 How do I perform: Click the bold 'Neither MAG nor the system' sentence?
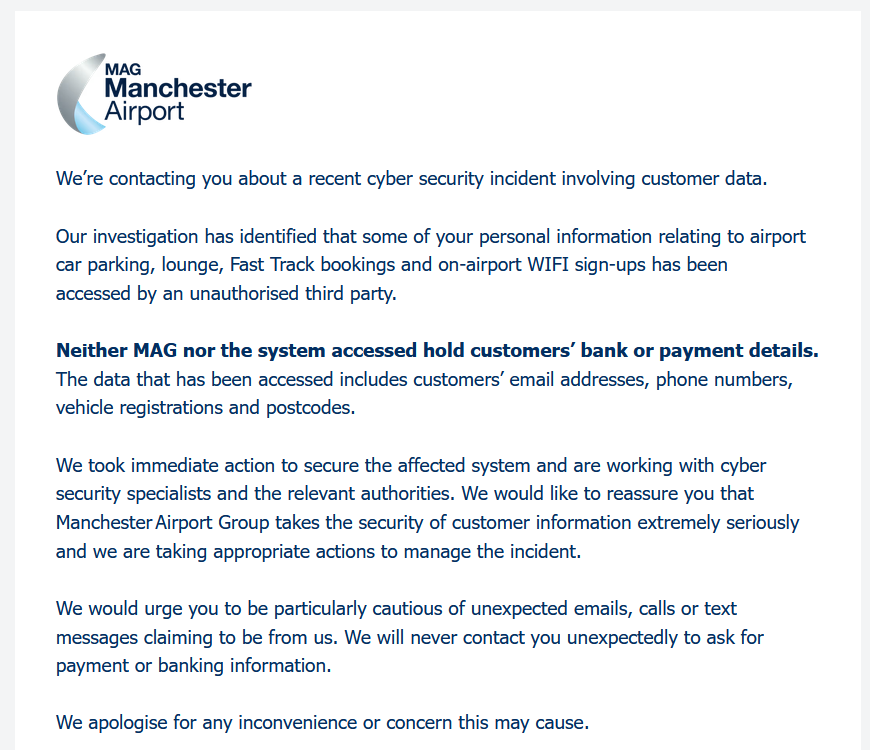pos(437,351)
